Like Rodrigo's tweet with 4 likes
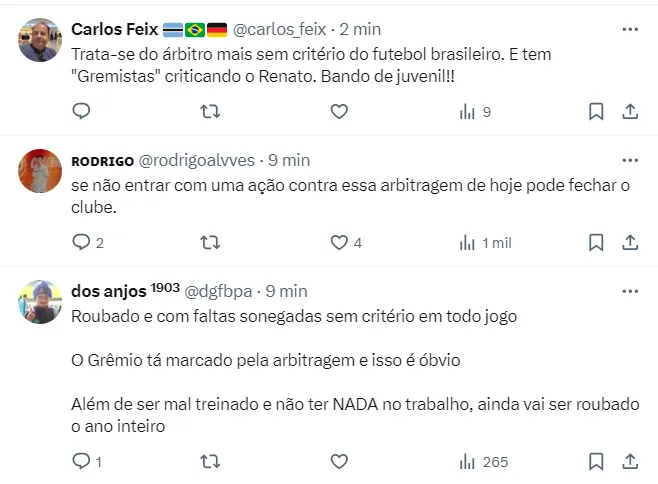This screenshot has height=484, width=658. 339,242
